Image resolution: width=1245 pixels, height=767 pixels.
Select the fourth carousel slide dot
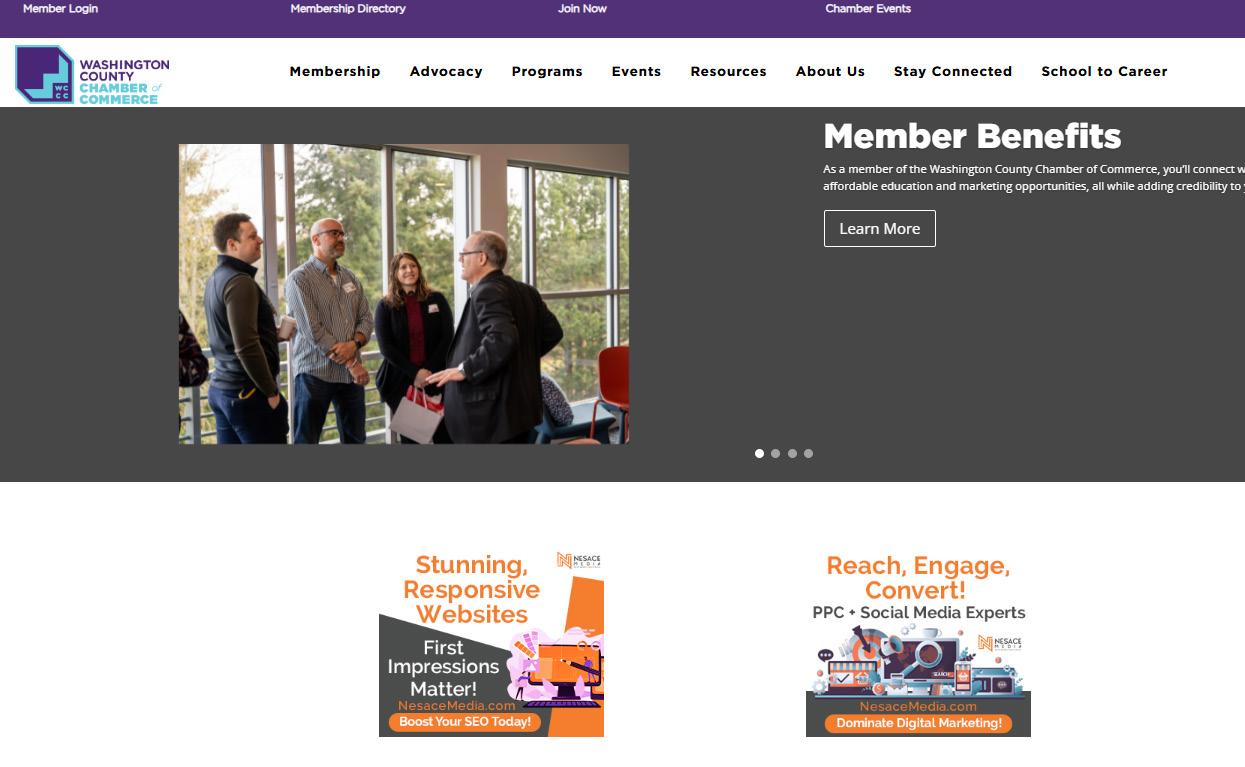click(x=808, y=454)
